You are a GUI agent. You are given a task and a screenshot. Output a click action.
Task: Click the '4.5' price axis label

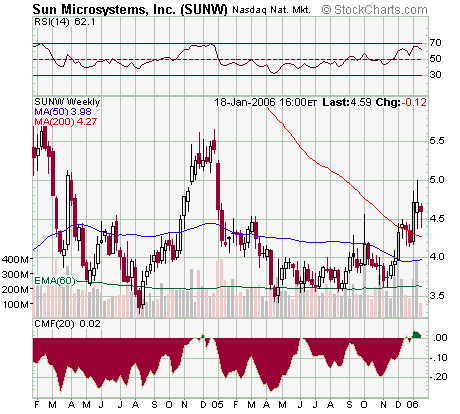(437, 219)
